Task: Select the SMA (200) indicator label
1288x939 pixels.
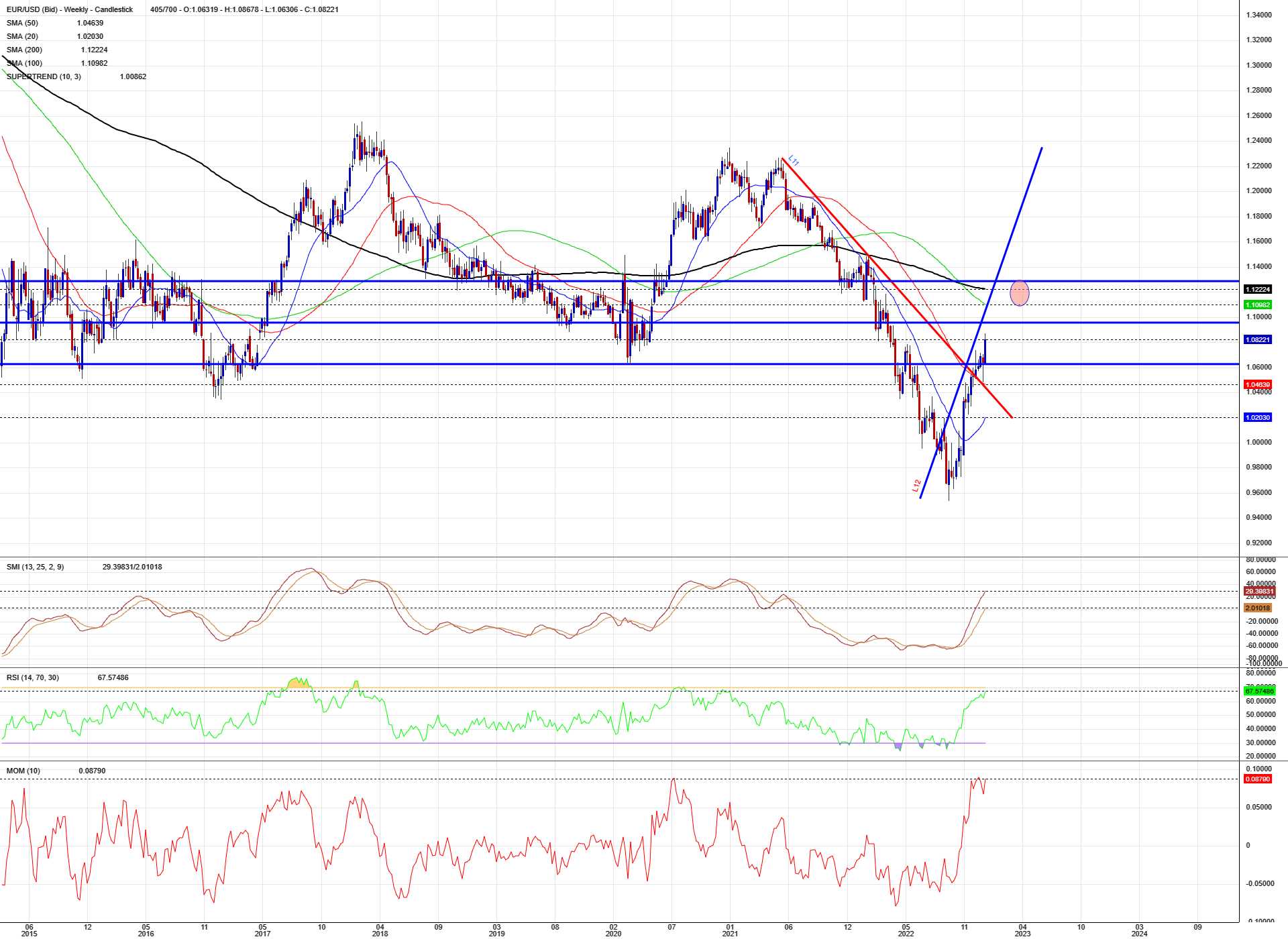Action: [24, 50]
